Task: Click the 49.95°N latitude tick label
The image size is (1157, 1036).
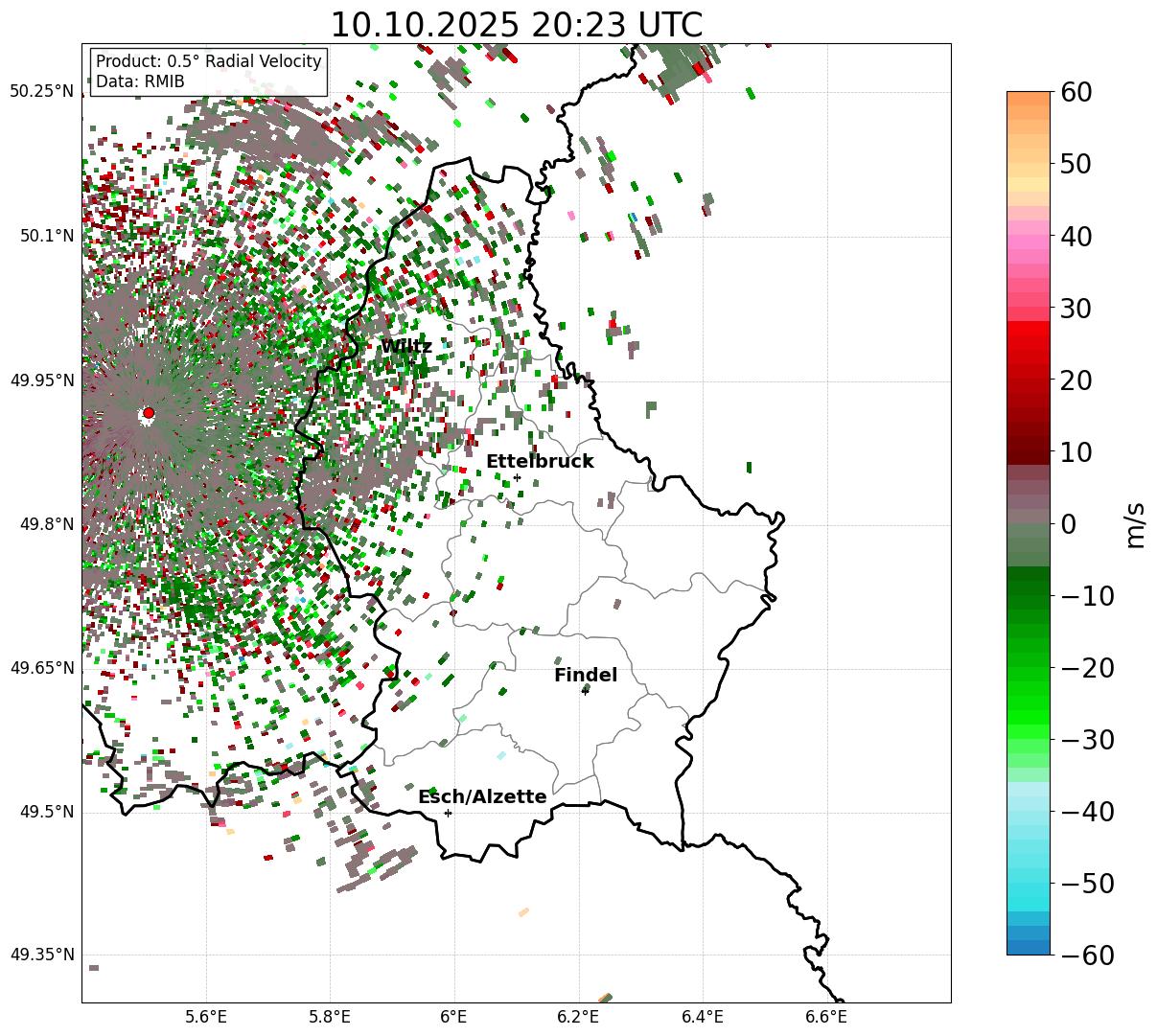Action: (x=42, y=380)
